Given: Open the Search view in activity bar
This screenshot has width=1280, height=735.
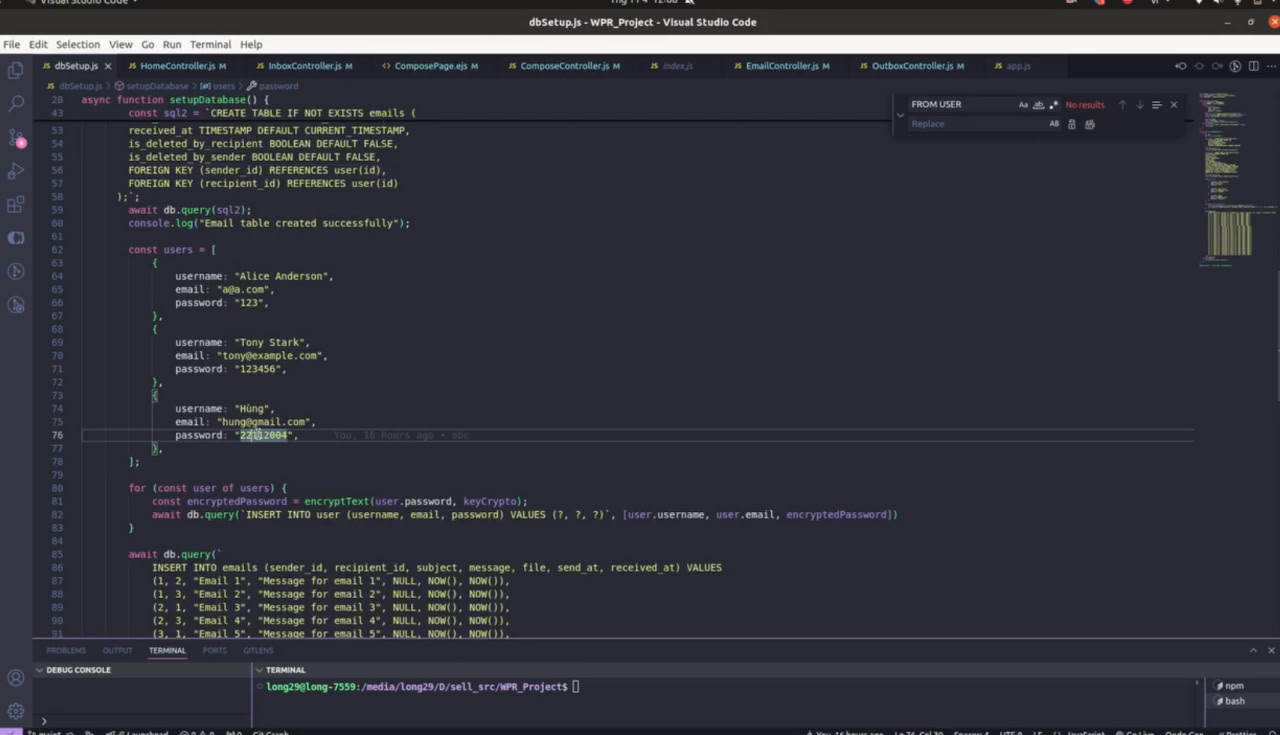Looking at the screenshot, I should 16,103.
